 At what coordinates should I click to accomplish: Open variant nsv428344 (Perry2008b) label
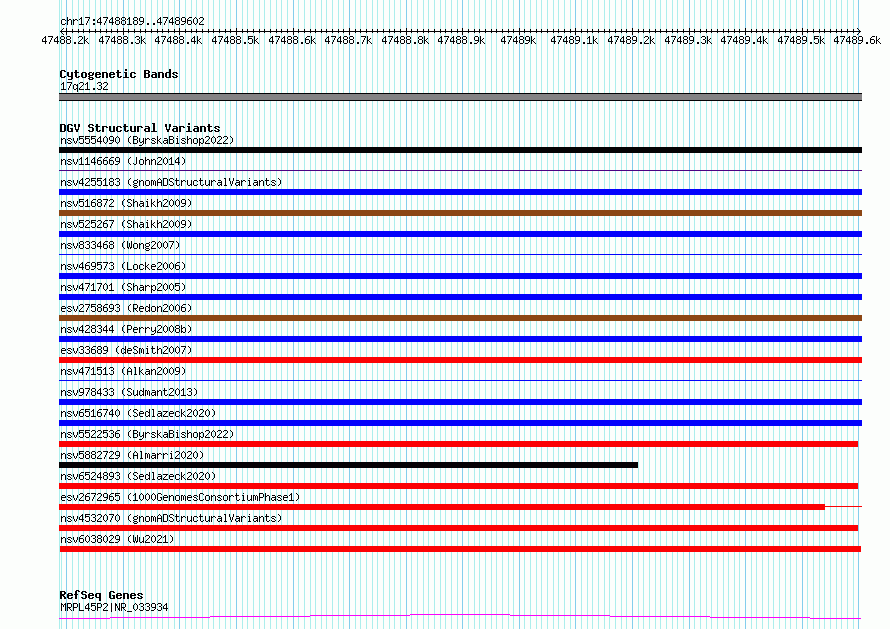coord(126,329)
